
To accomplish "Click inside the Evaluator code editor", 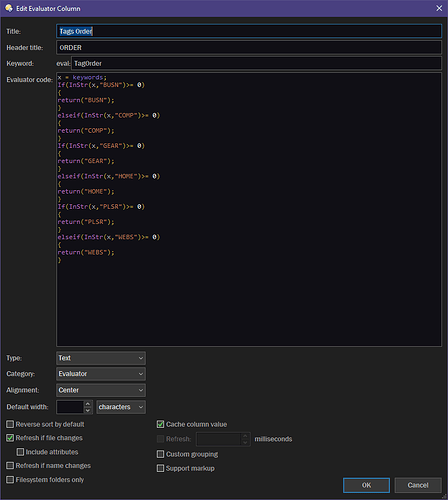I will click(x=249, y=210).
